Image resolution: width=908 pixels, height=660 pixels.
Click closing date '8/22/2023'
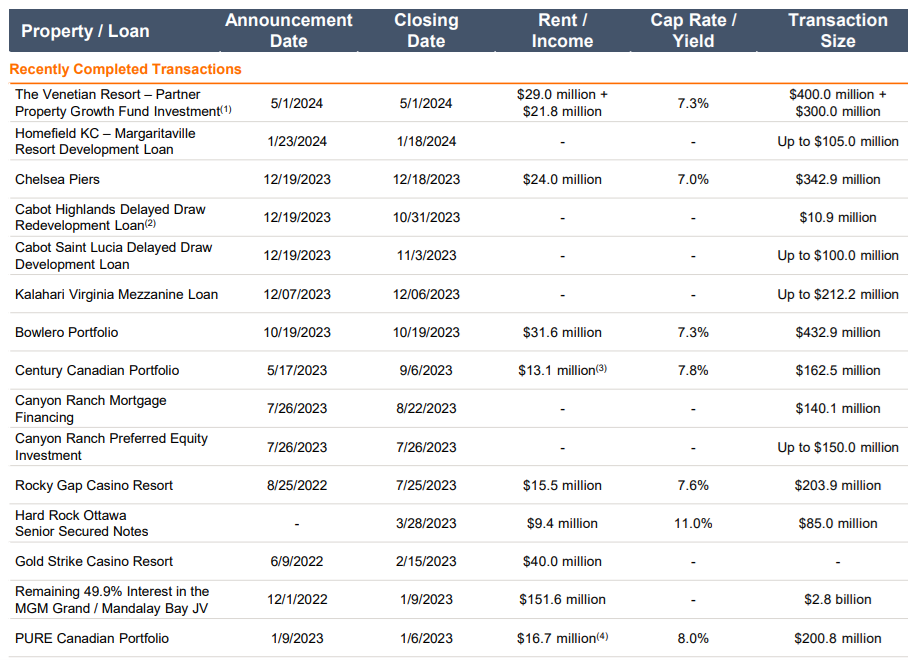[x=426, y=409]
